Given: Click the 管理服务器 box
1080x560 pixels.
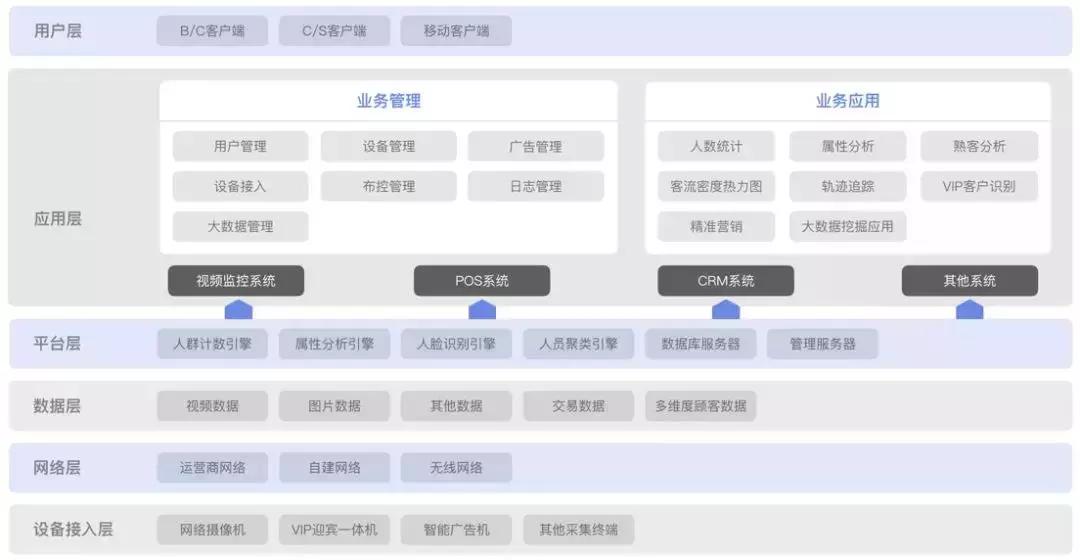Looking at the screenshot, I should 822,344.
